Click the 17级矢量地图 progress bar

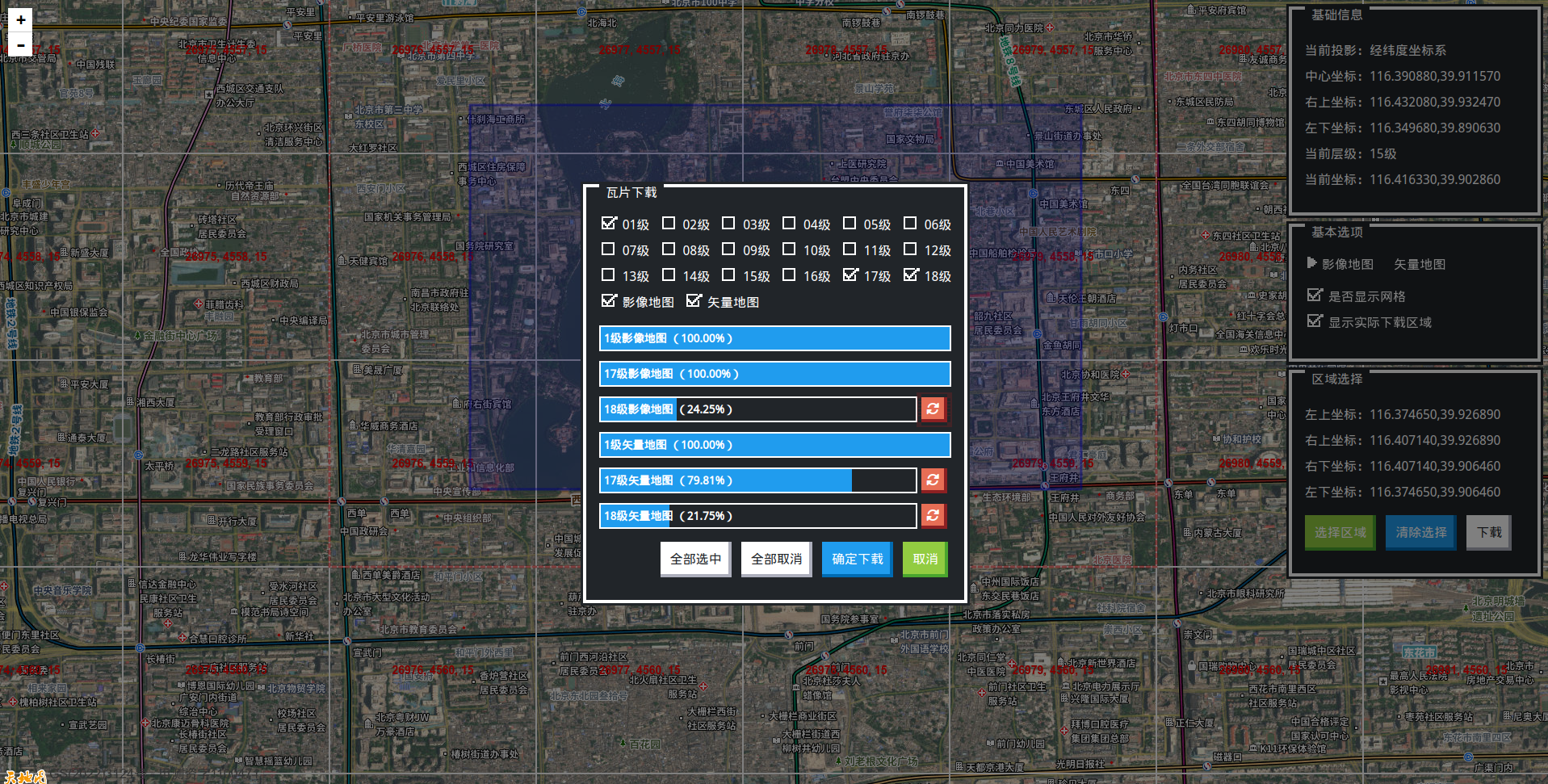pyautogui.click(x=758, y=480)
